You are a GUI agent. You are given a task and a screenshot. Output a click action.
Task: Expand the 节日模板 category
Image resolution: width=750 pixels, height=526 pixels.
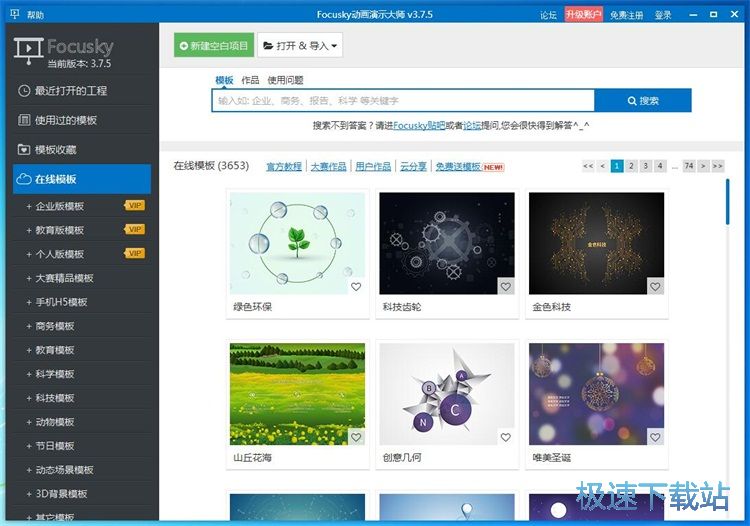[x=29, y=446]
